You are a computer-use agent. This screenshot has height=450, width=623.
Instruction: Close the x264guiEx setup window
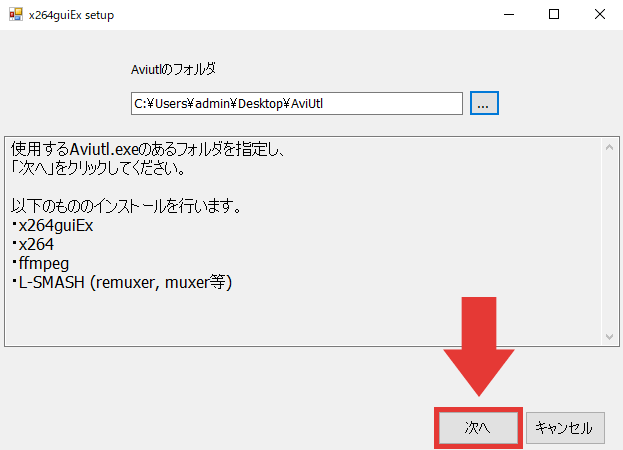(600, 15)
